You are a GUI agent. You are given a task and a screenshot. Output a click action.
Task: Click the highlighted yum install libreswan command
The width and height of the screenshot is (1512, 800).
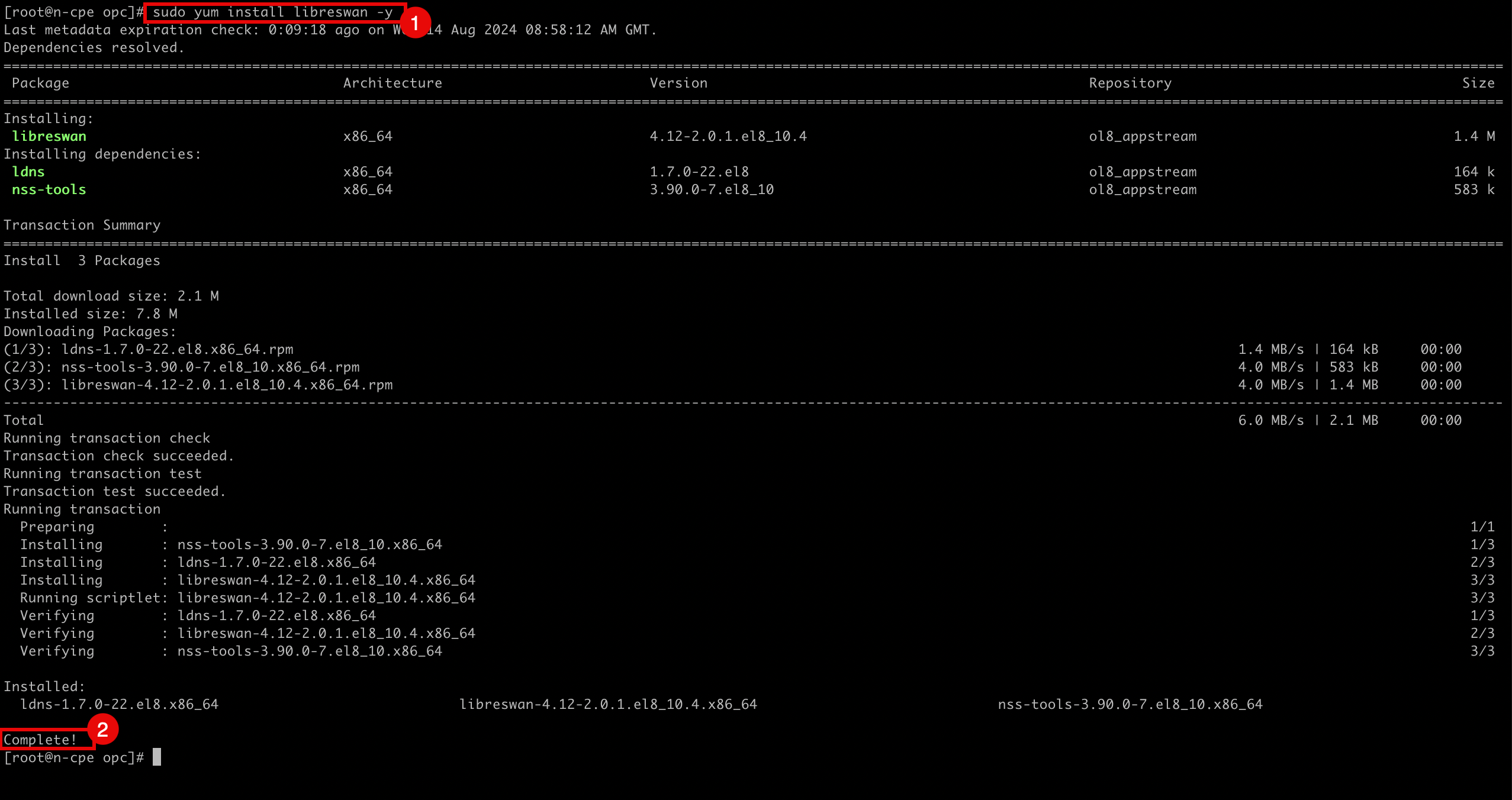274,12
